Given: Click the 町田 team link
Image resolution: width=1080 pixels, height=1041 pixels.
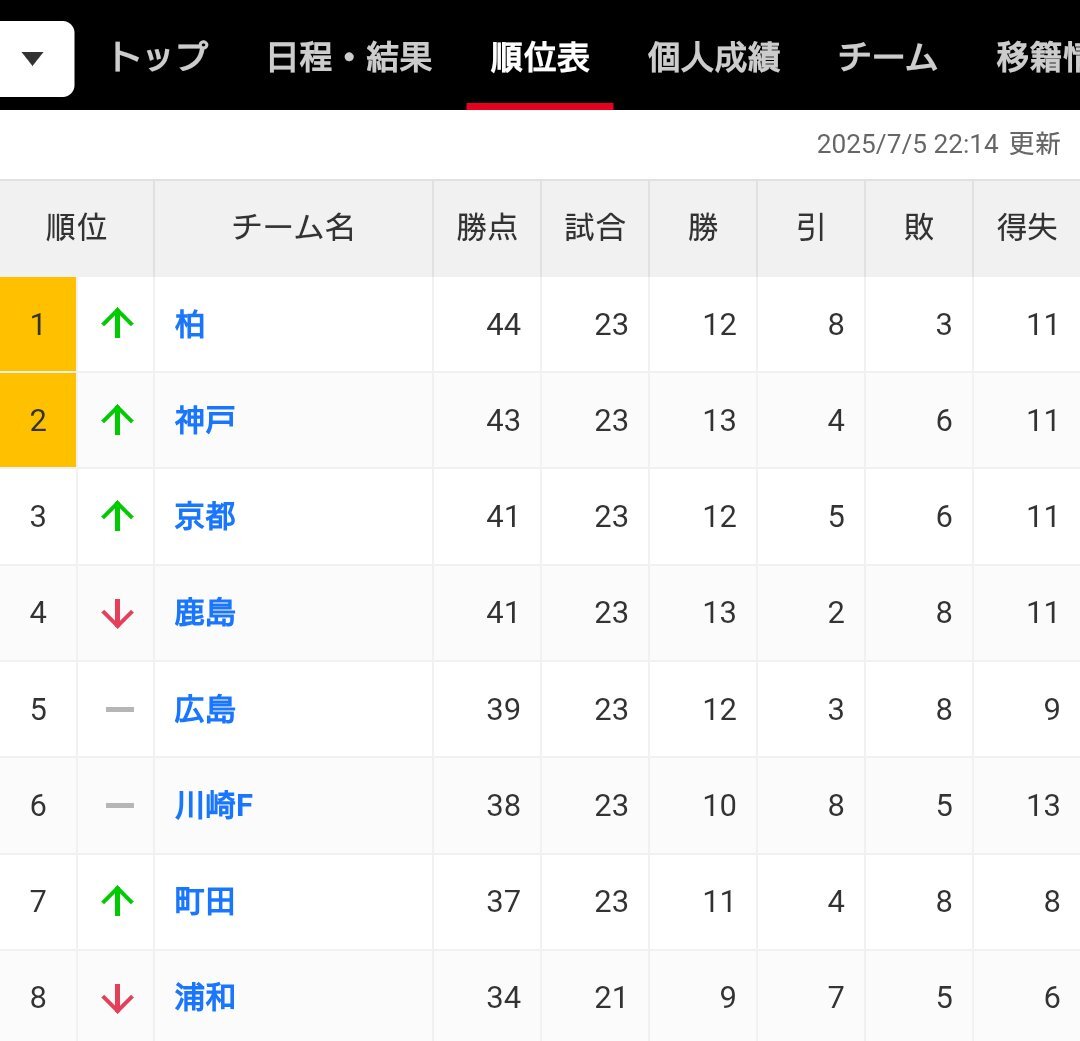Looking at the screenshot, I should 205,901.
